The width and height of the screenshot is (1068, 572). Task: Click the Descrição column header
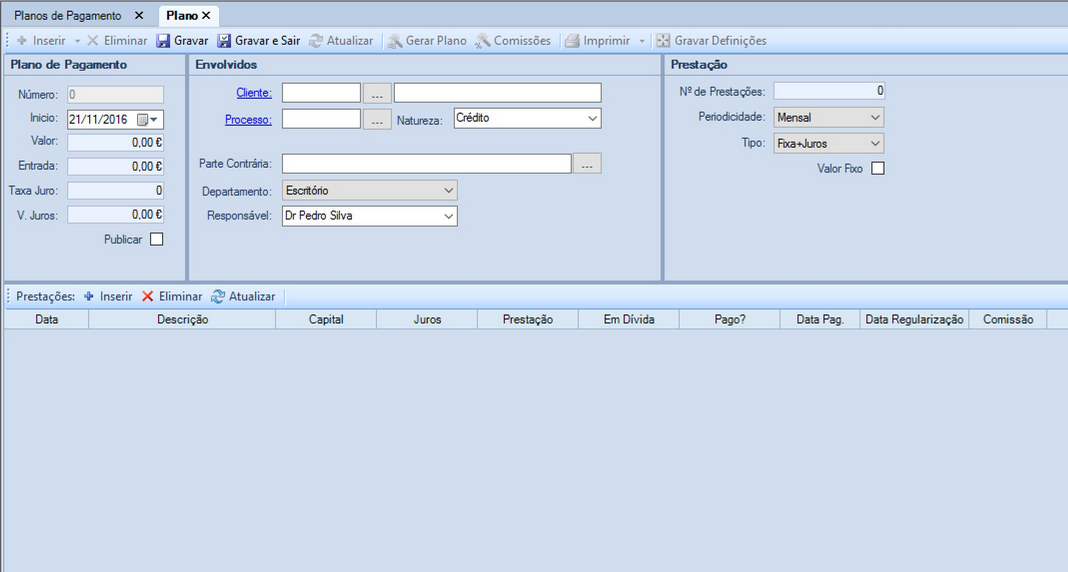[x=183, y=319]
